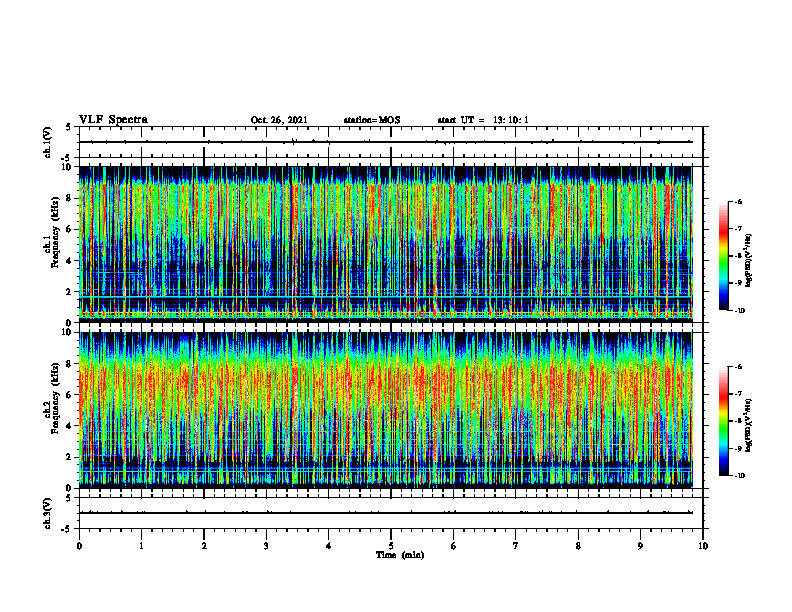Screen dimensions: 792x612
Task: Click the "VLF Spectra" plot title
Action: (x=113, y=120)
